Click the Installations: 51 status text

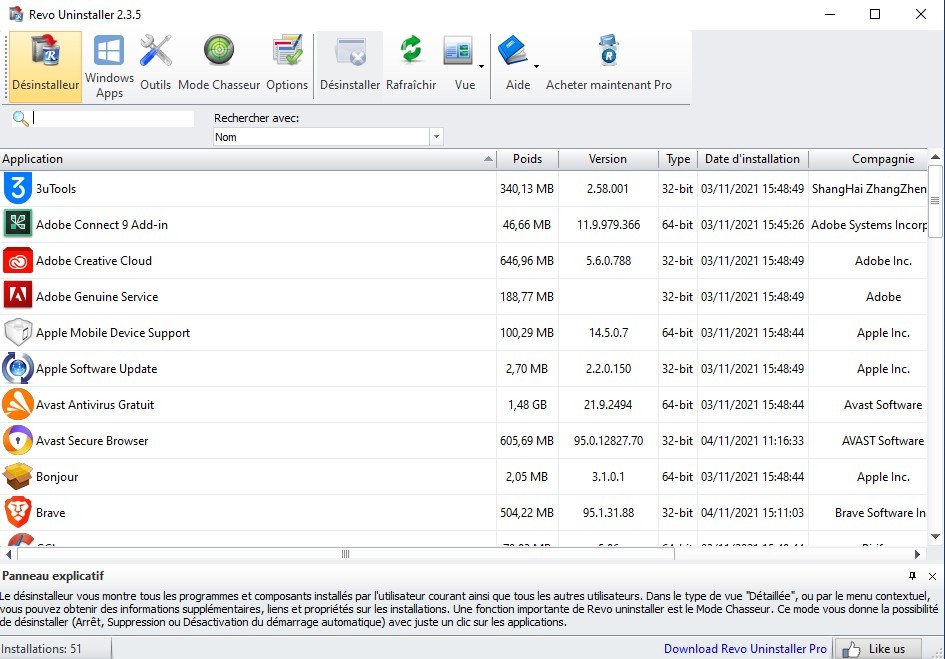click(x=41, y=649)
